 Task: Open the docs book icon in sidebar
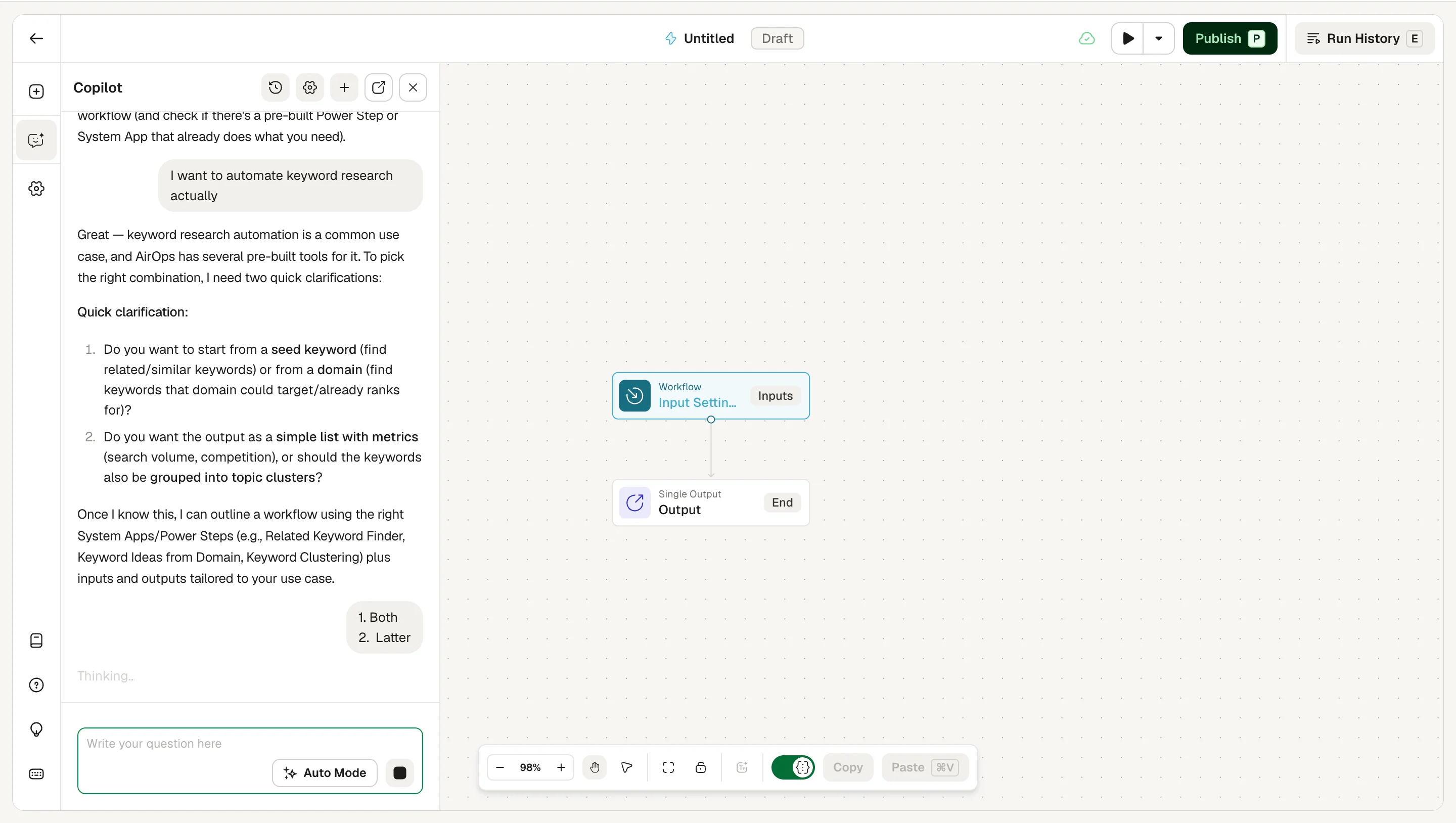36,641
